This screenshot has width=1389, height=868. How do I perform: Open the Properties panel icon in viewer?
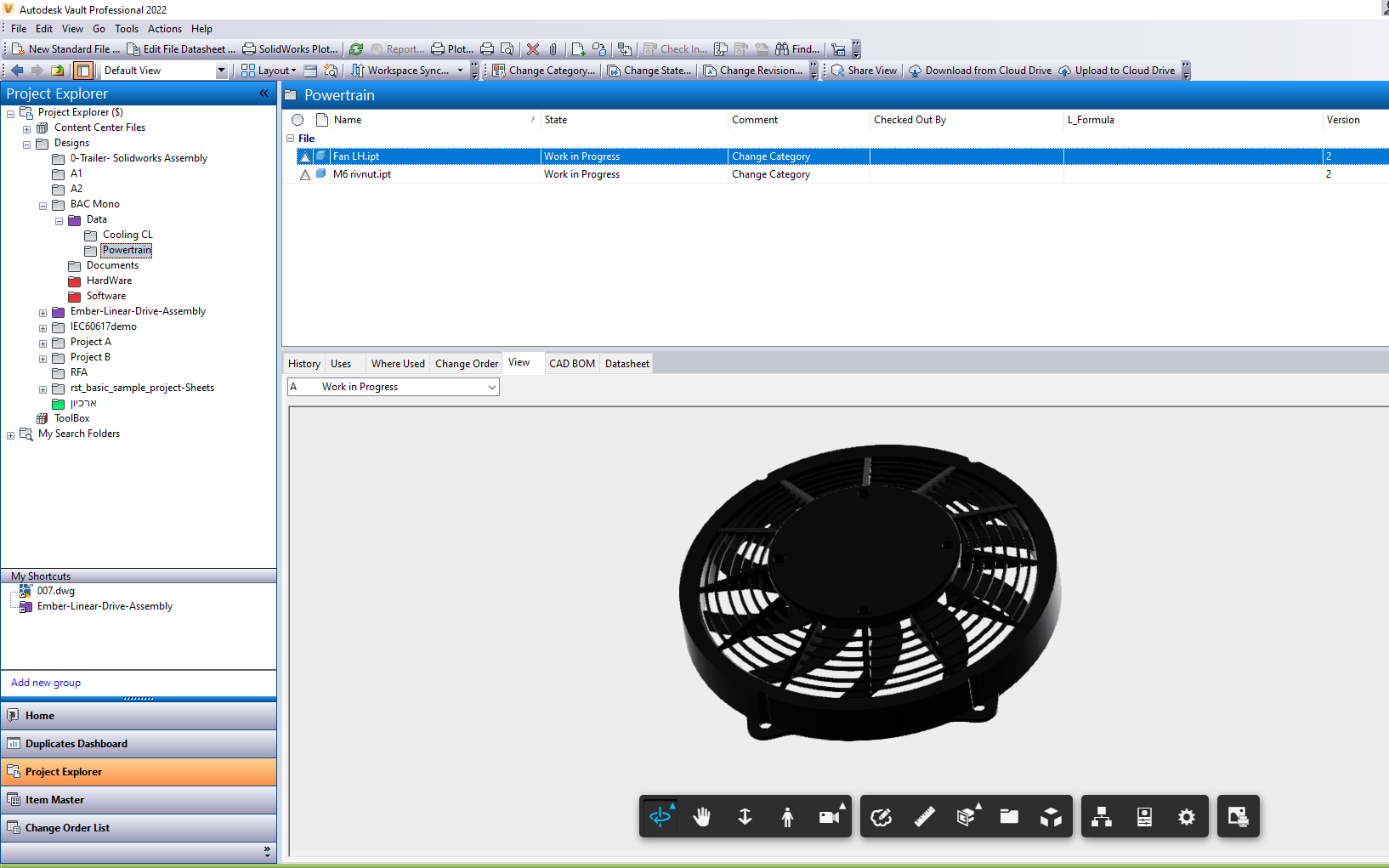[1144, 817]
